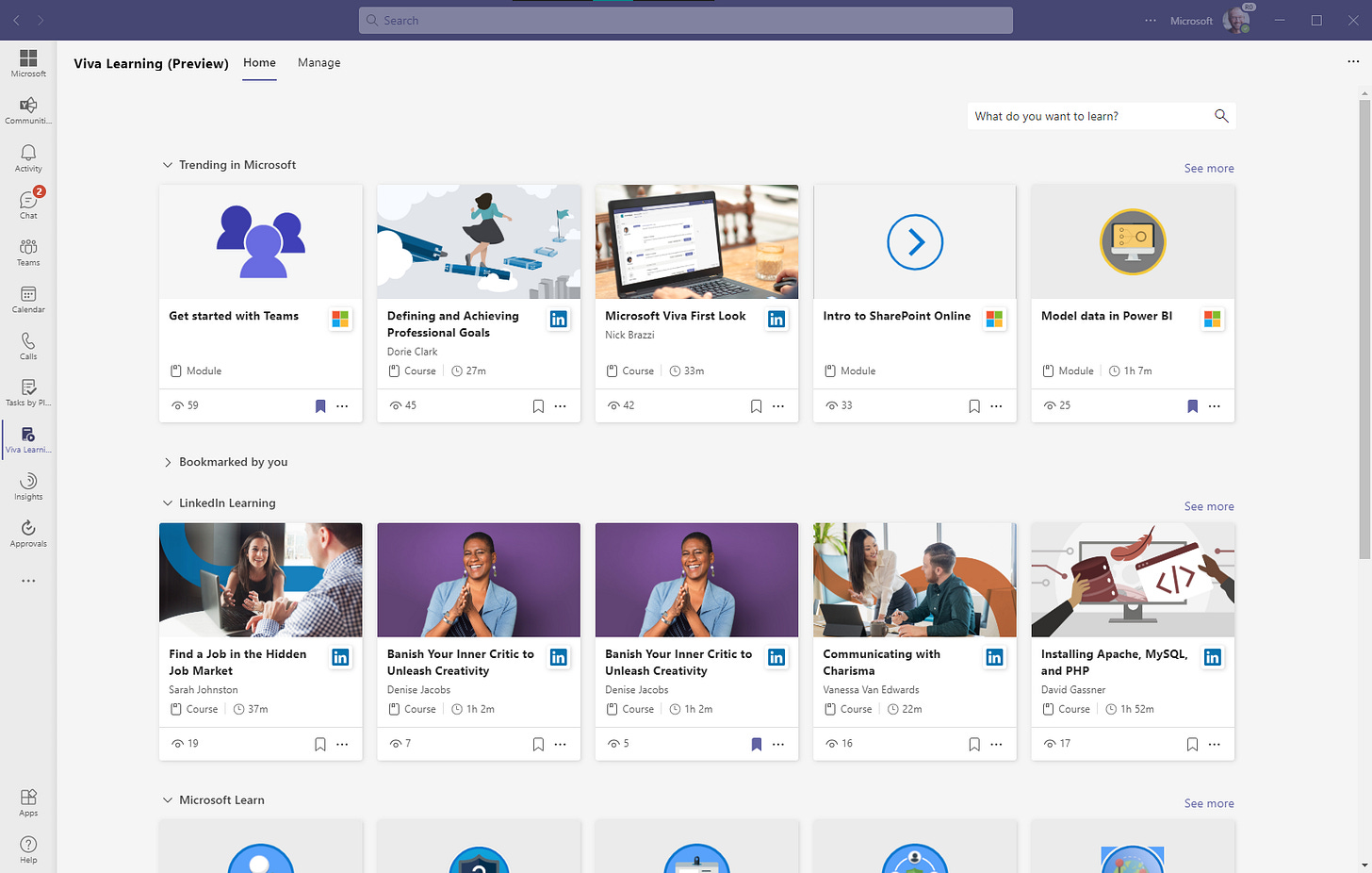Open the Chat panel
Screen dimensions: 1372x873
[27, 203]
